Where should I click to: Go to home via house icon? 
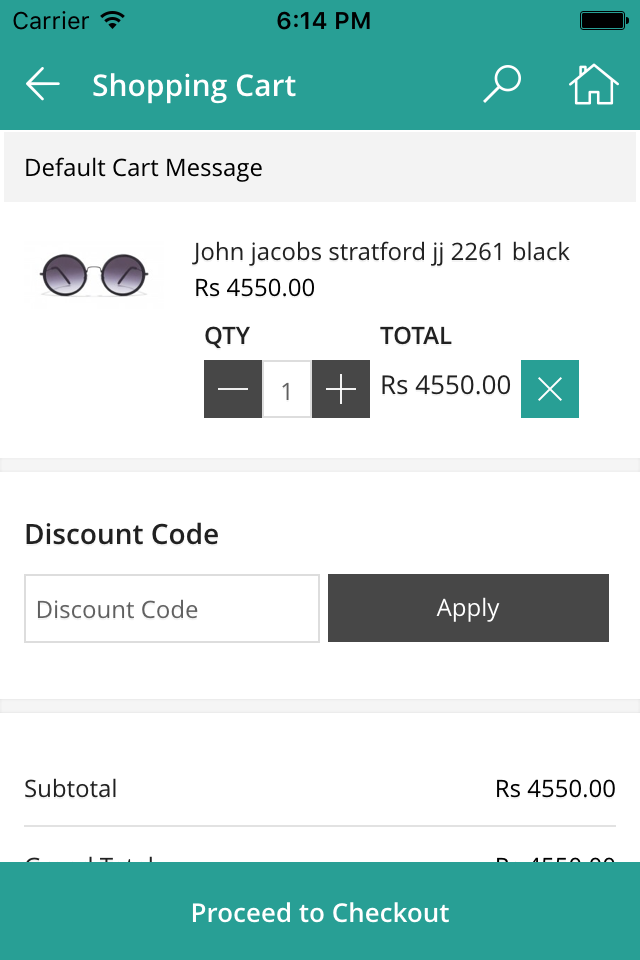[593, 85]
